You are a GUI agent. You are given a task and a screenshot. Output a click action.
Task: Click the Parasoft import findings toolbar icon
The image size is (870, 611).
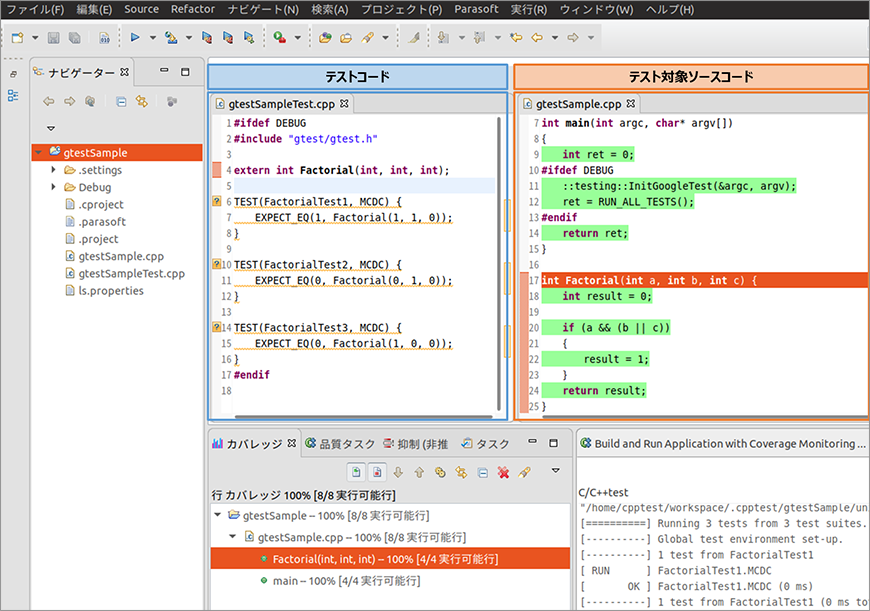(x=171, y=38)
